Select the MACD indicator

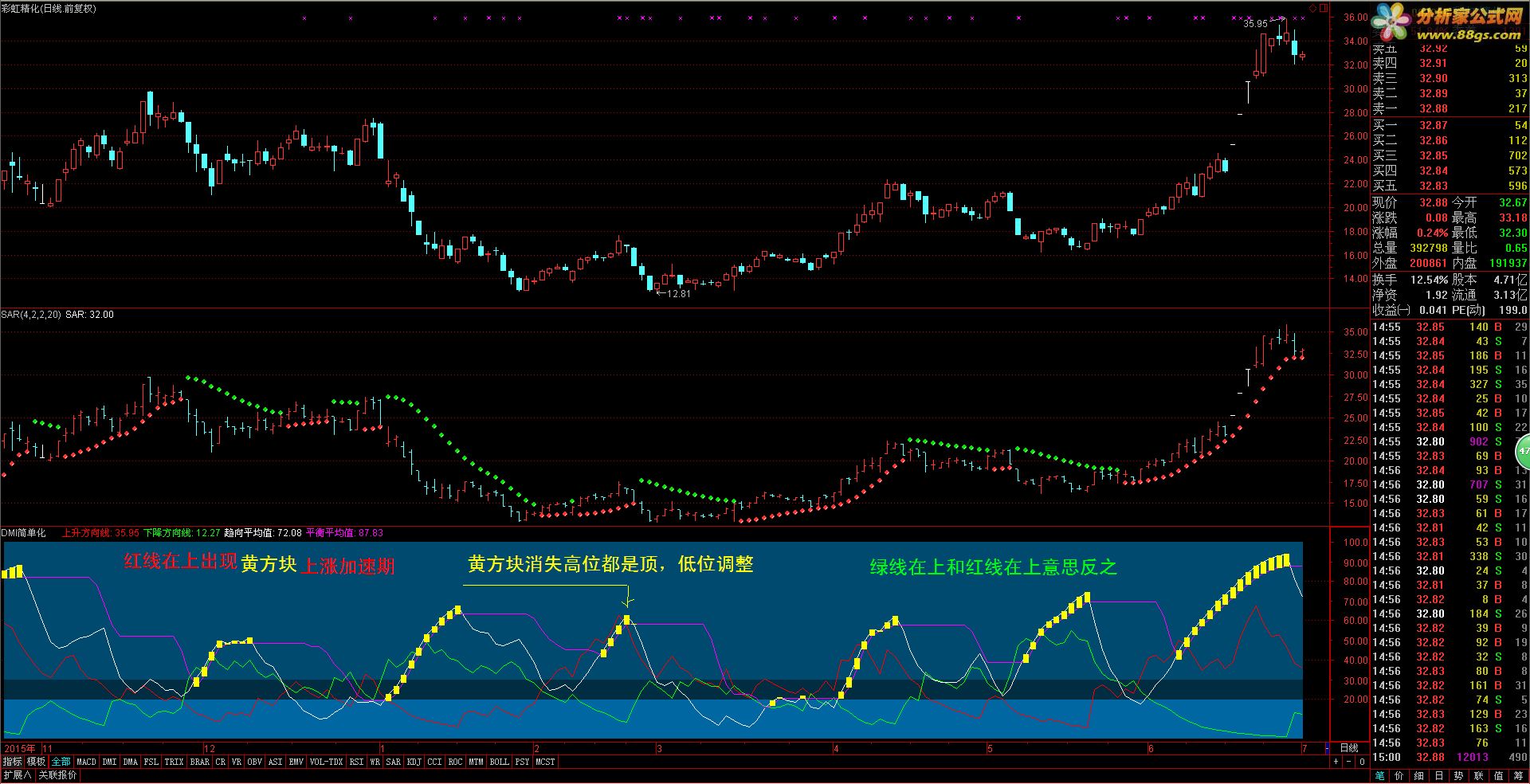point(86,762)
